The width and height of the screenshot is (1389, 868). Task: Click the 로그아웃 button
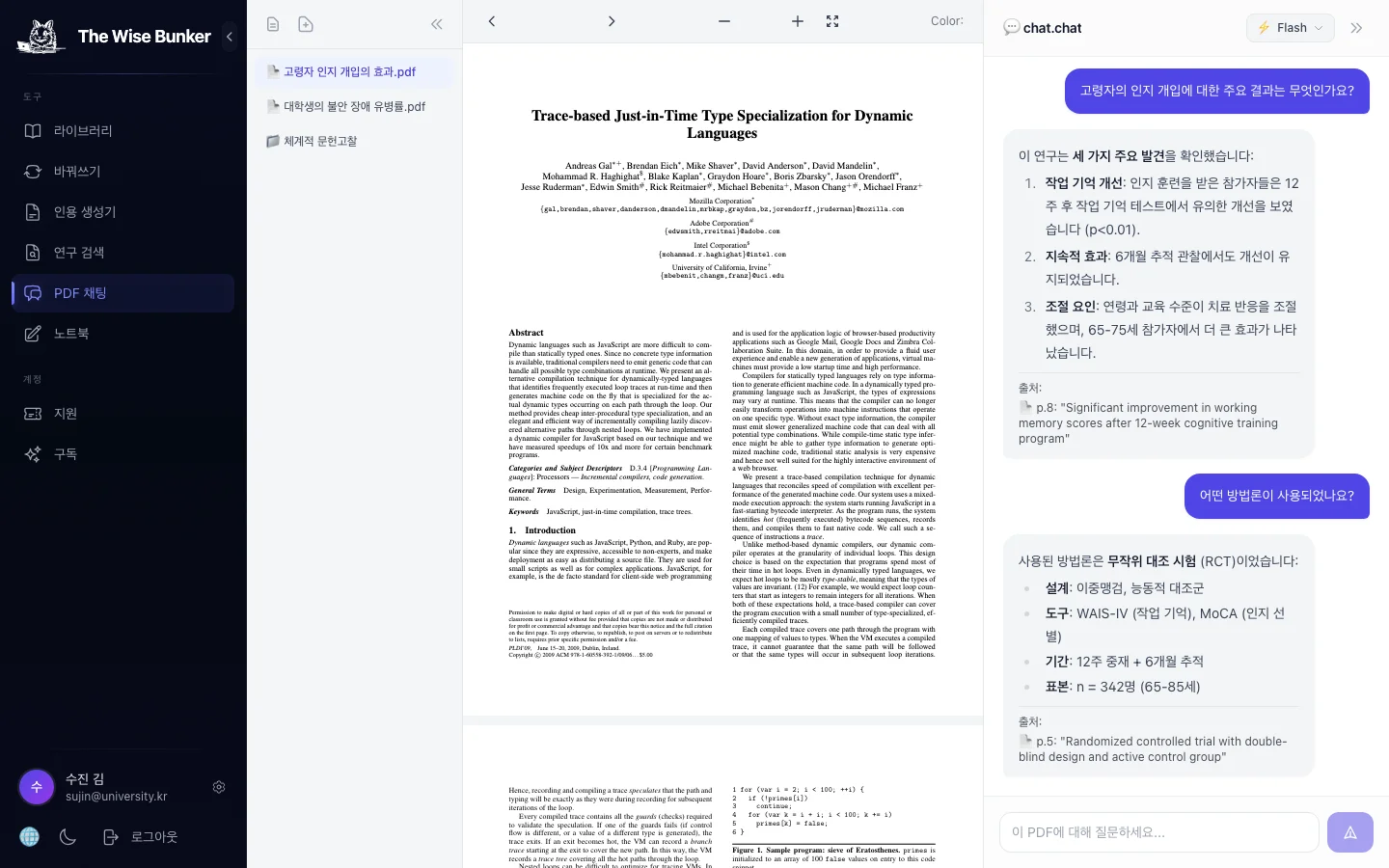[x=153, y=837]
